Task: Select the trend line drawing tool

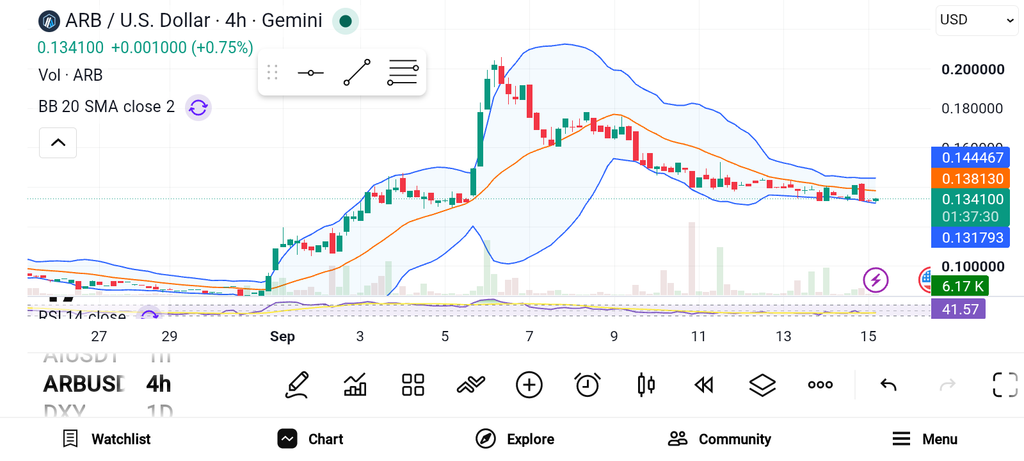Action: (x=357, y=72)
